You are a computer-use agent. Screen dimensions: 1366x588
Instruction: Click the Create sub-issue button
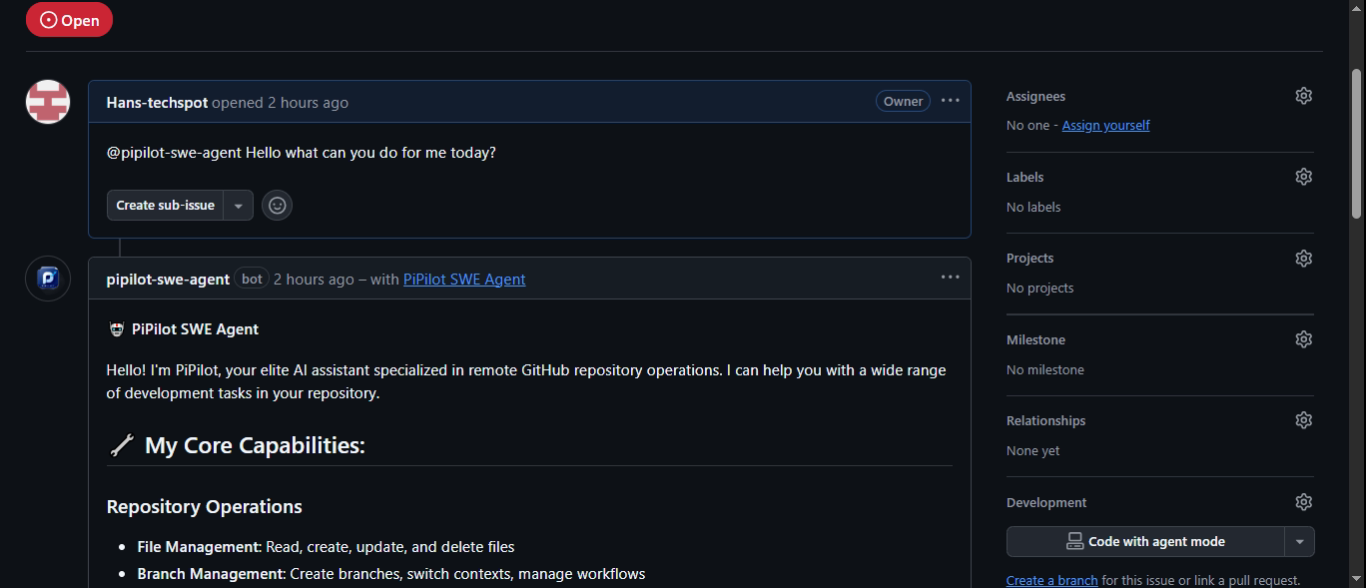click(165, 205)
